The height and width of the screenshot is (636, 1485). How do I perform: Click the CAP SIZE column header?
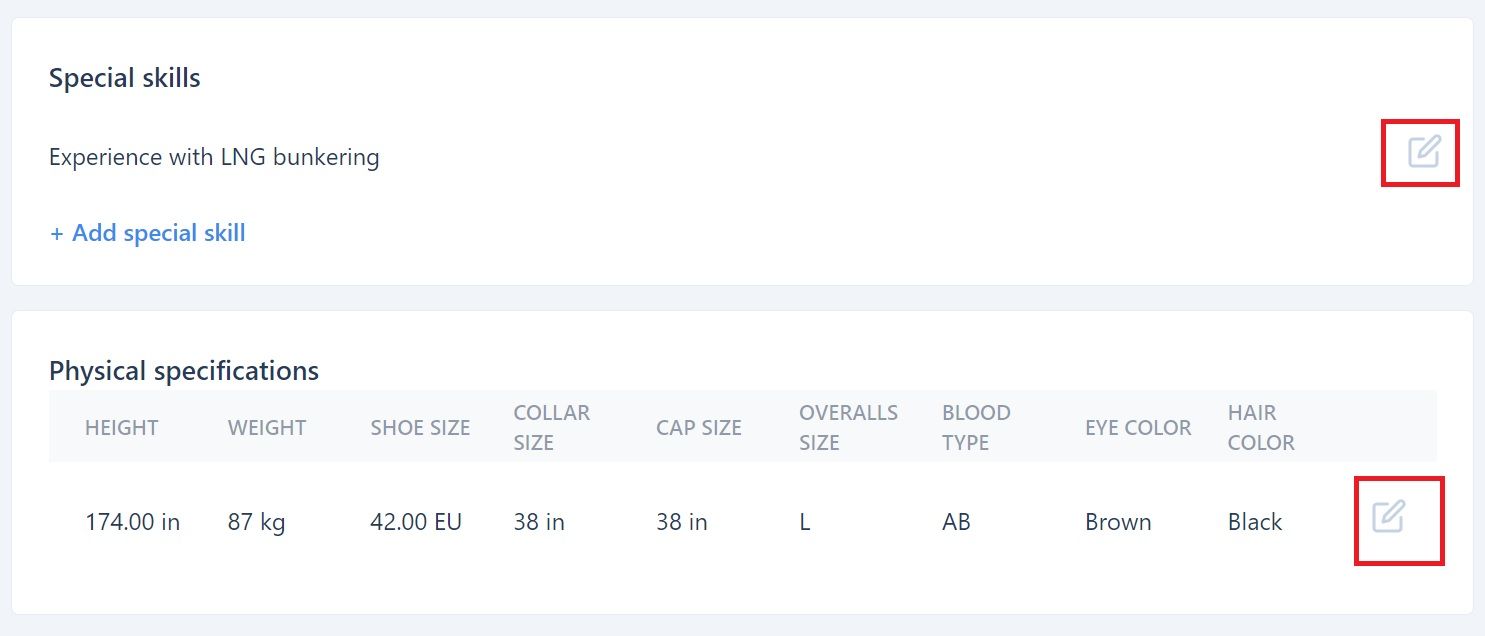[699, 428]
